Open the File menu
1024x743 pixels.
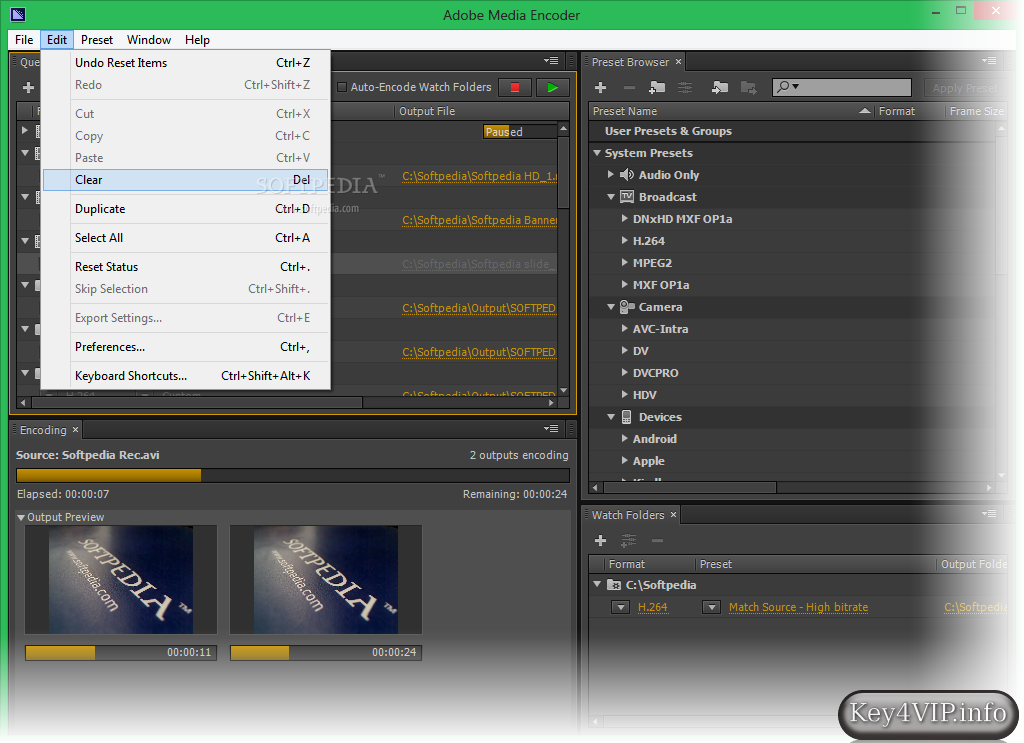(24, 40)
